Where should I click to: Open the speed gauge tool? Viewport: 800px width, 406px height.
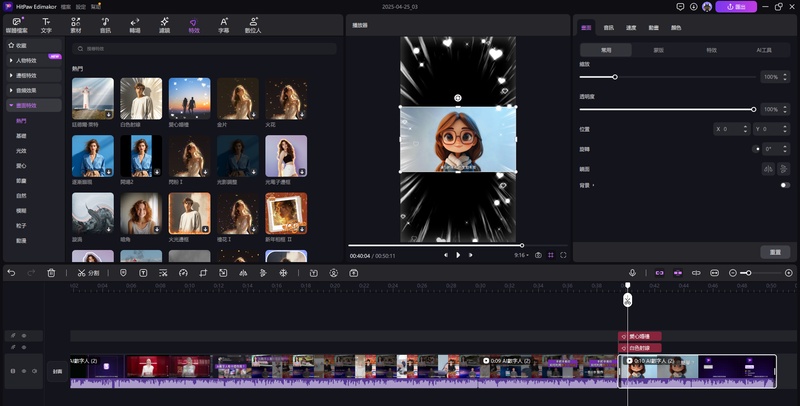(x=183, y=273)
